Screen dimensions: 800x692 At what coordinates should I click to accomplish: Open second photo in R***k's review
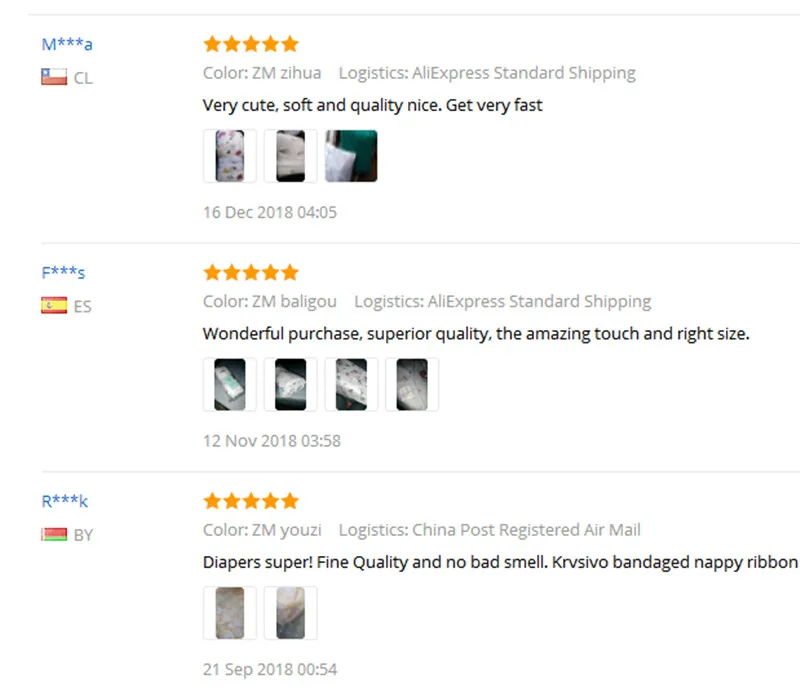pos(290,613)
